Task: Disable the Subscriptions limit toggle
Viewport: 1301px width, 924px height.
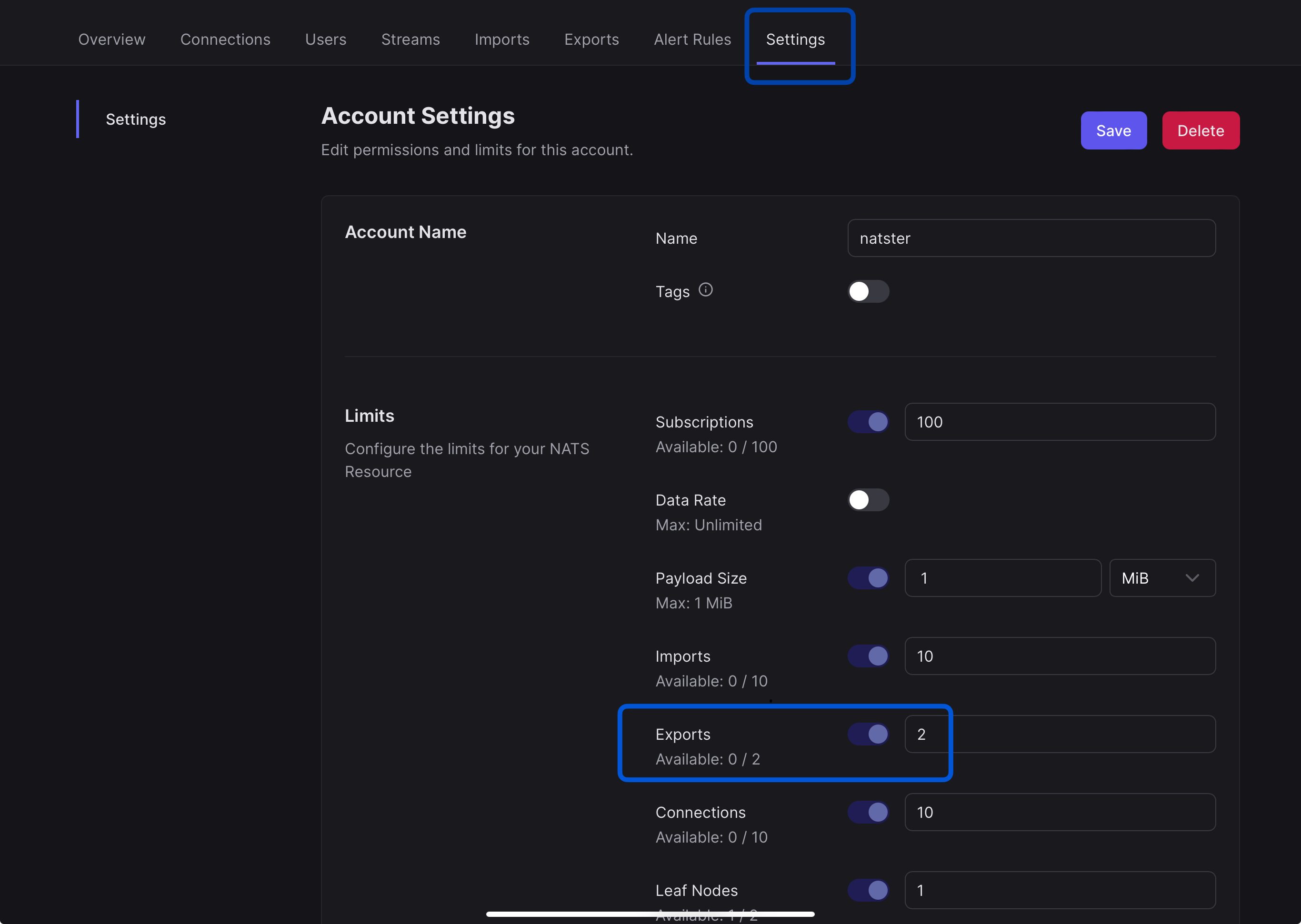Action: [868, 422]
